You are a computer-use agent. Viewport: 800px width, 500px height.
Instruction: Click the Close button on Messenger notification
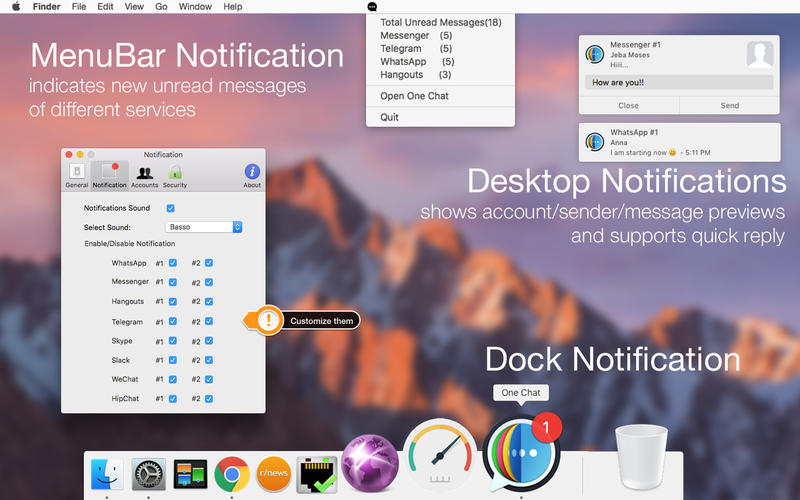click(x=629, y=105)
